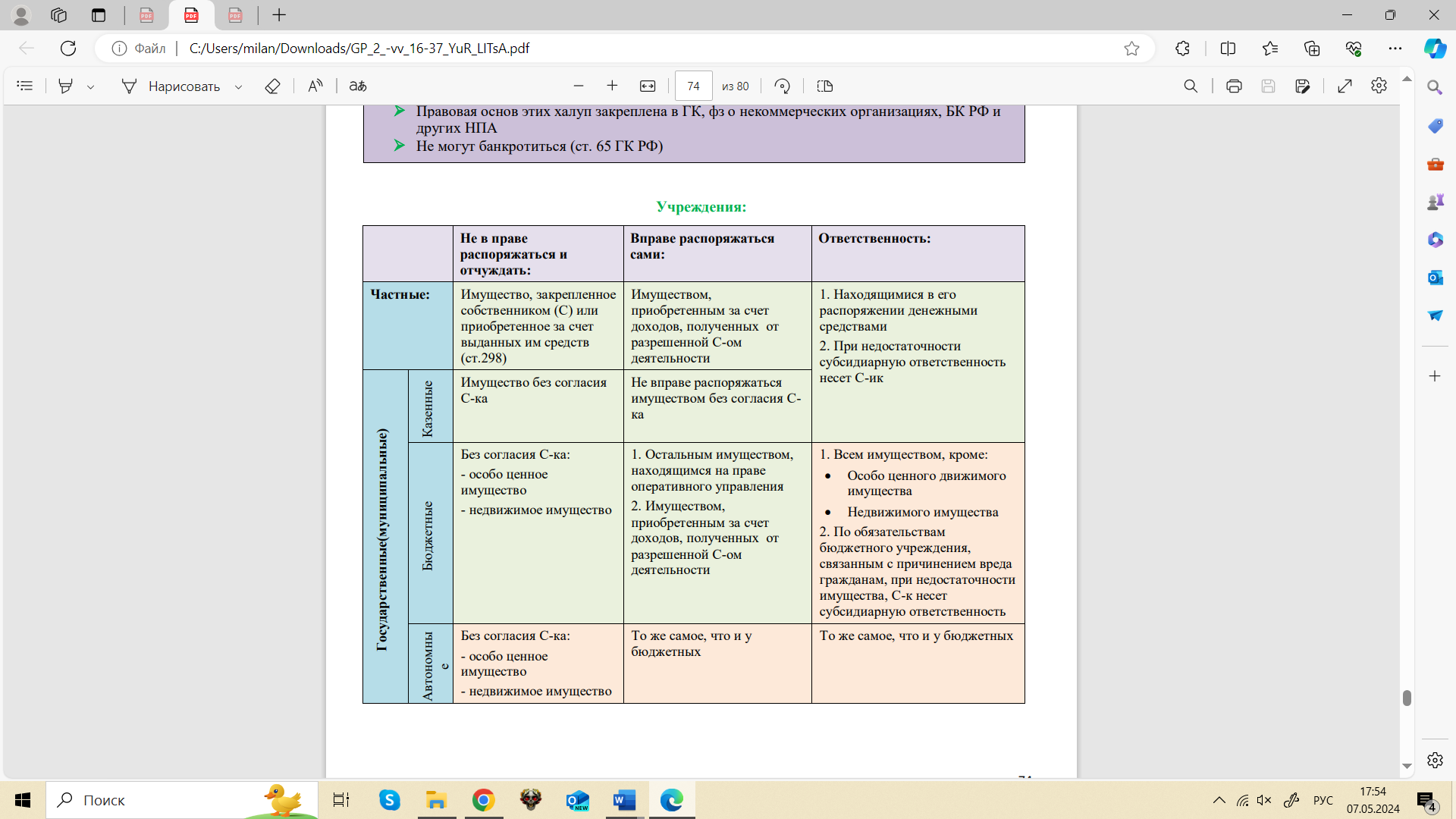Edit the page number field showing 74
This screenshot has height=819, width=1456.
pyautogui.click(x=693, y=86)
